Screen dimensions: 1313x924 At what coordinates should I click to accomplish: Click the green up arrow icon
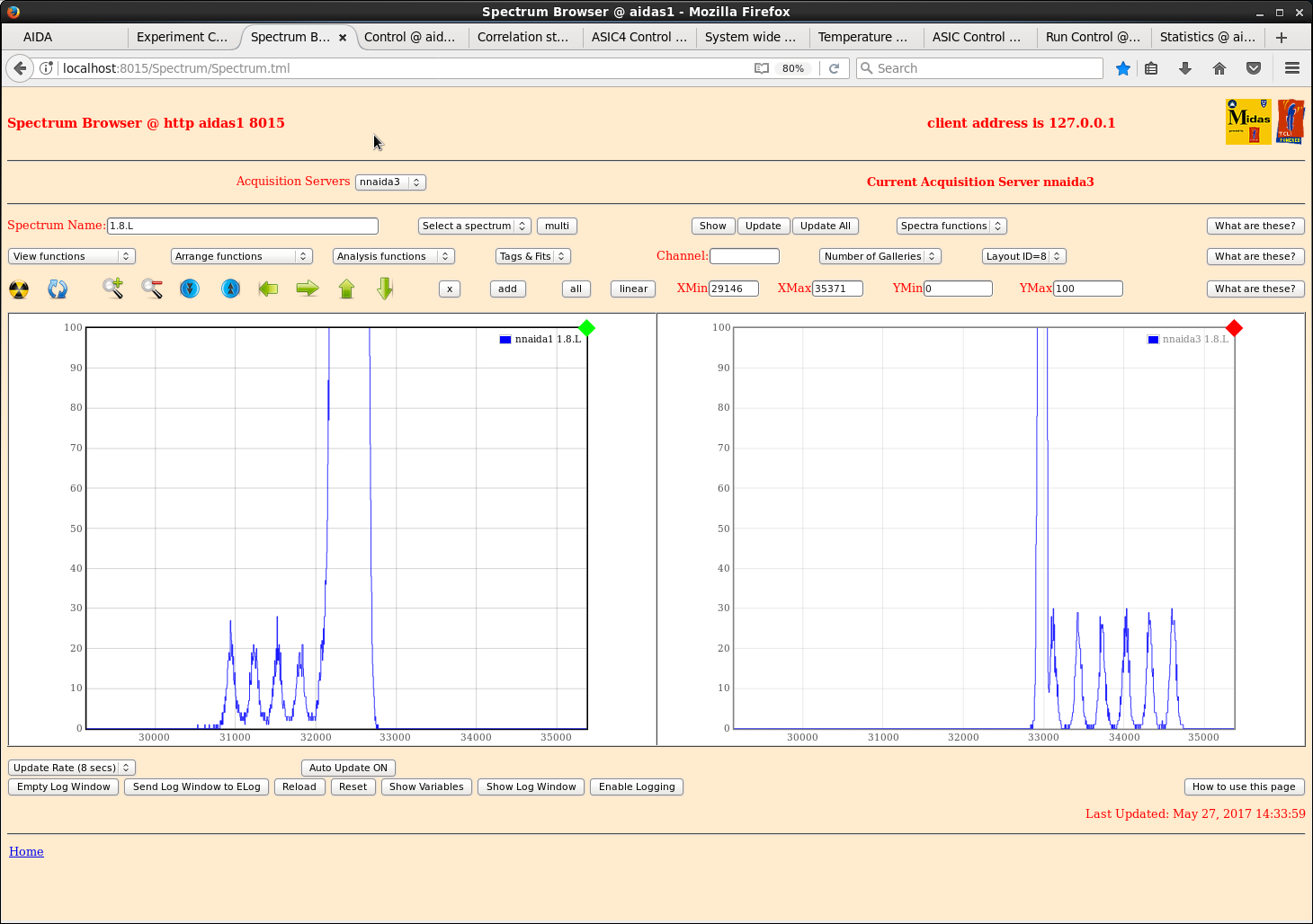[x=346, y=289]
